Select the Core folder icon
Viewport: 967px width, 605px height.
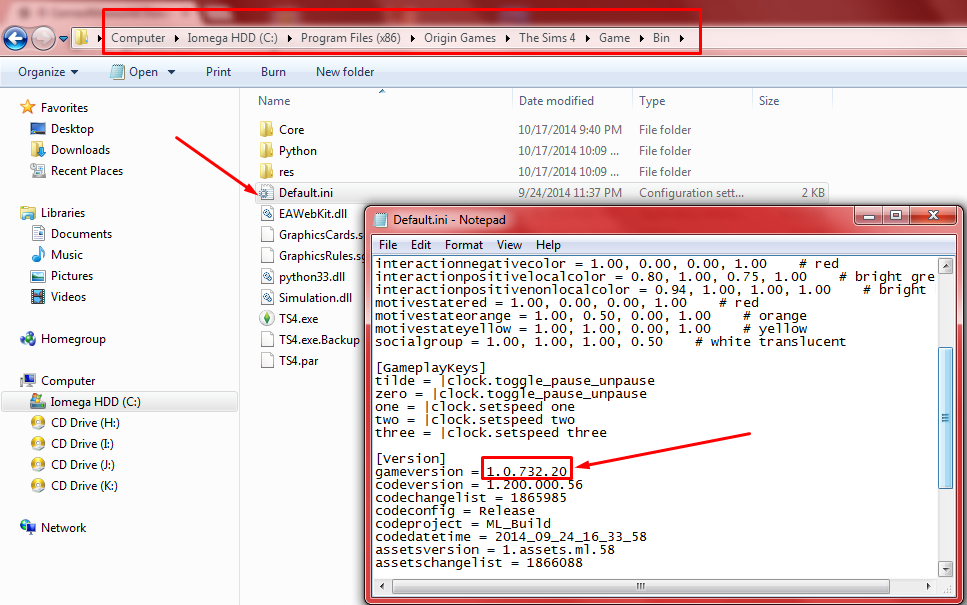pyautogui.click(x=266, y=130)
